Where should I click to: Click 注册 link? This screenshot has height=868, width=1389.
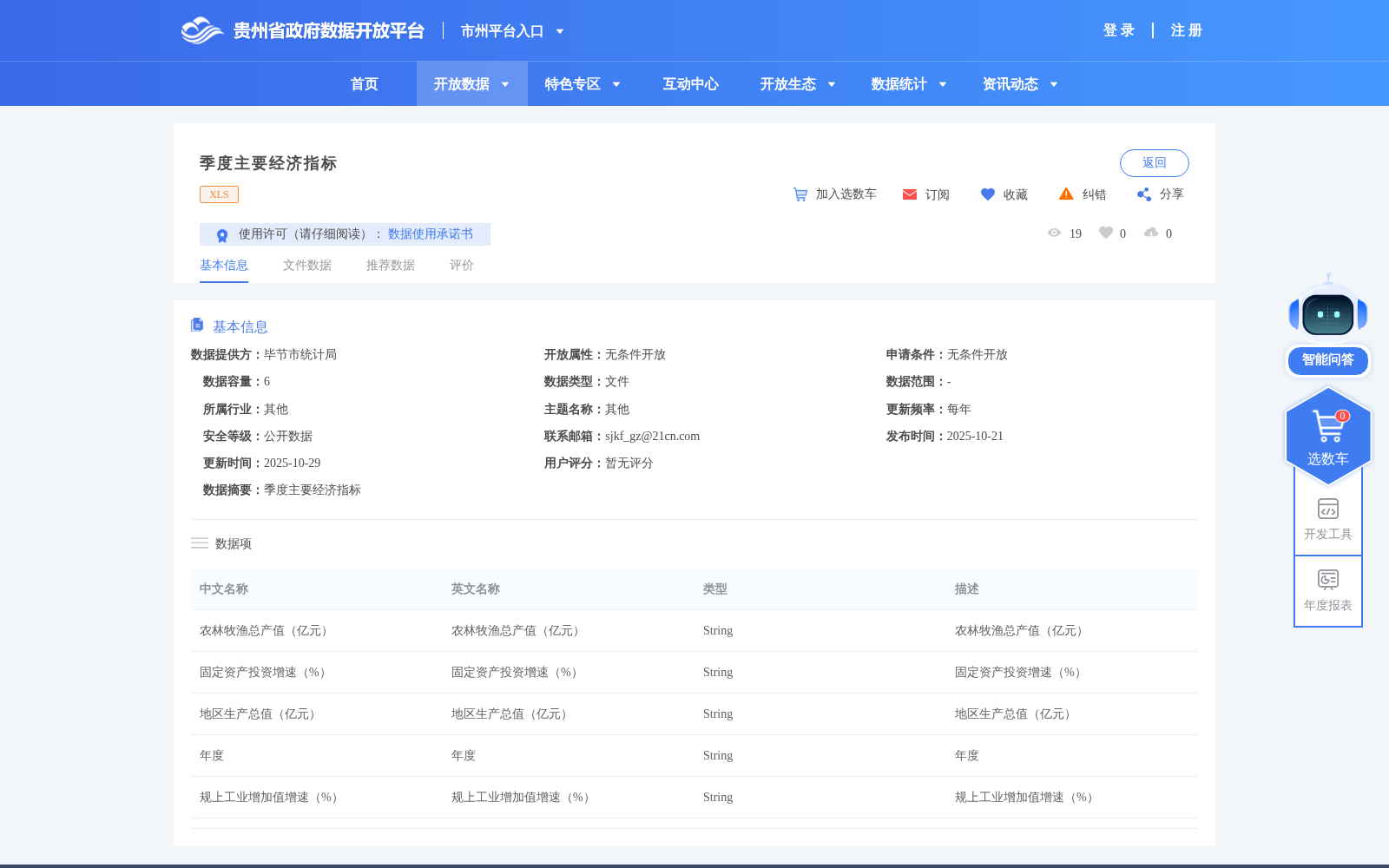(1187, 30)
